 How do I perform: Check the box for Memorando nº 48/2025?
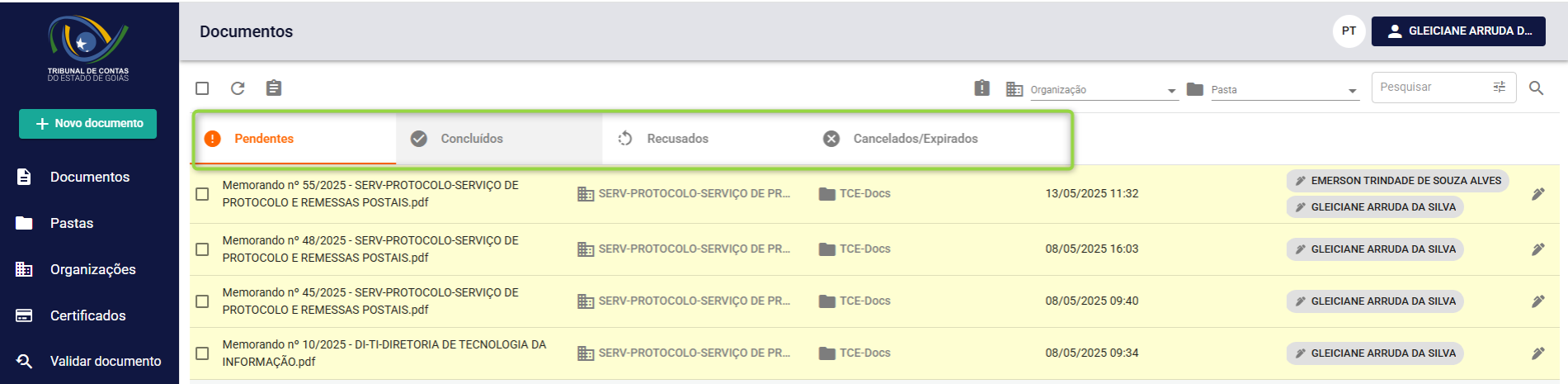point(202,249)
